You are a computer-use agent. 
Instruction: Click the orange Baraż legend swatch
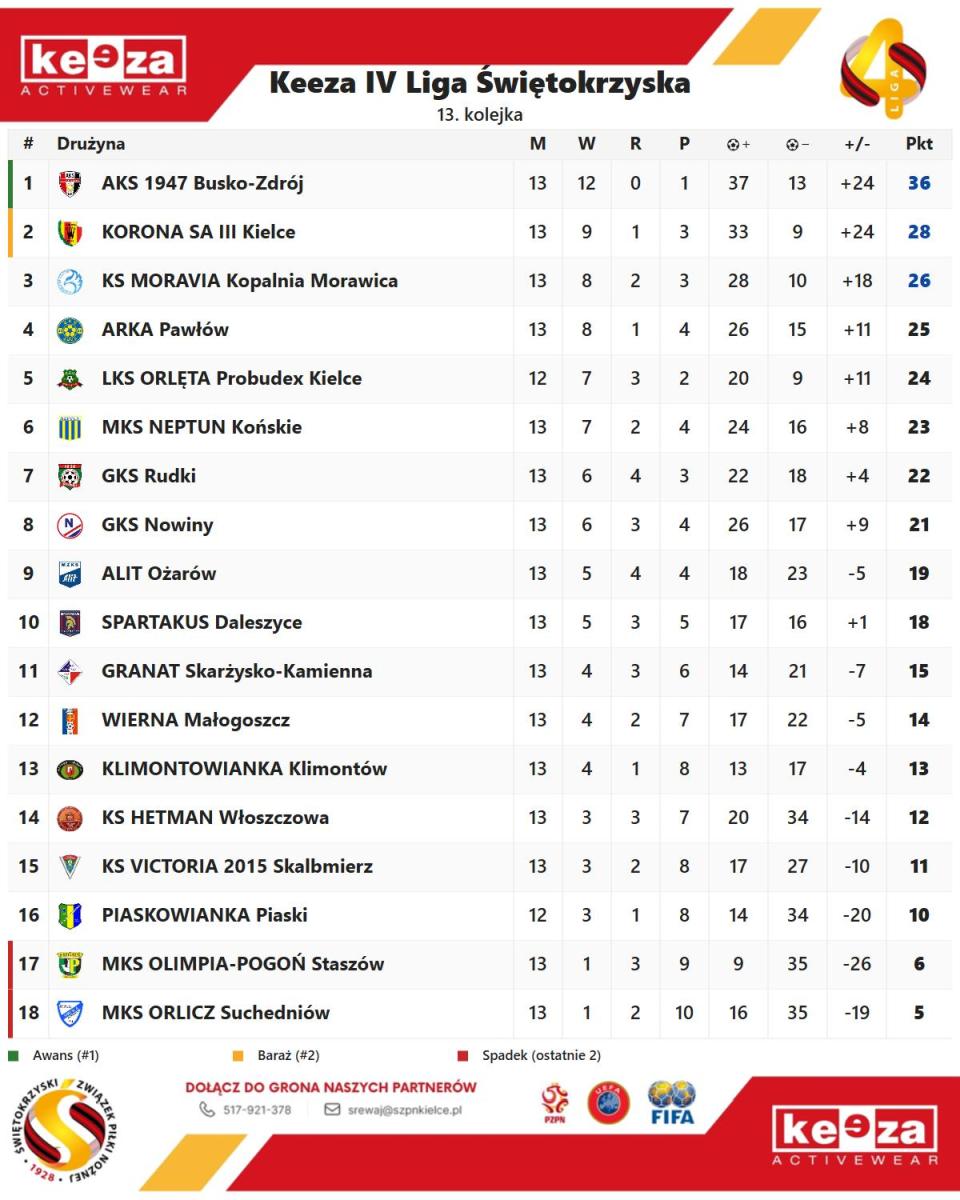point(237,1055)
